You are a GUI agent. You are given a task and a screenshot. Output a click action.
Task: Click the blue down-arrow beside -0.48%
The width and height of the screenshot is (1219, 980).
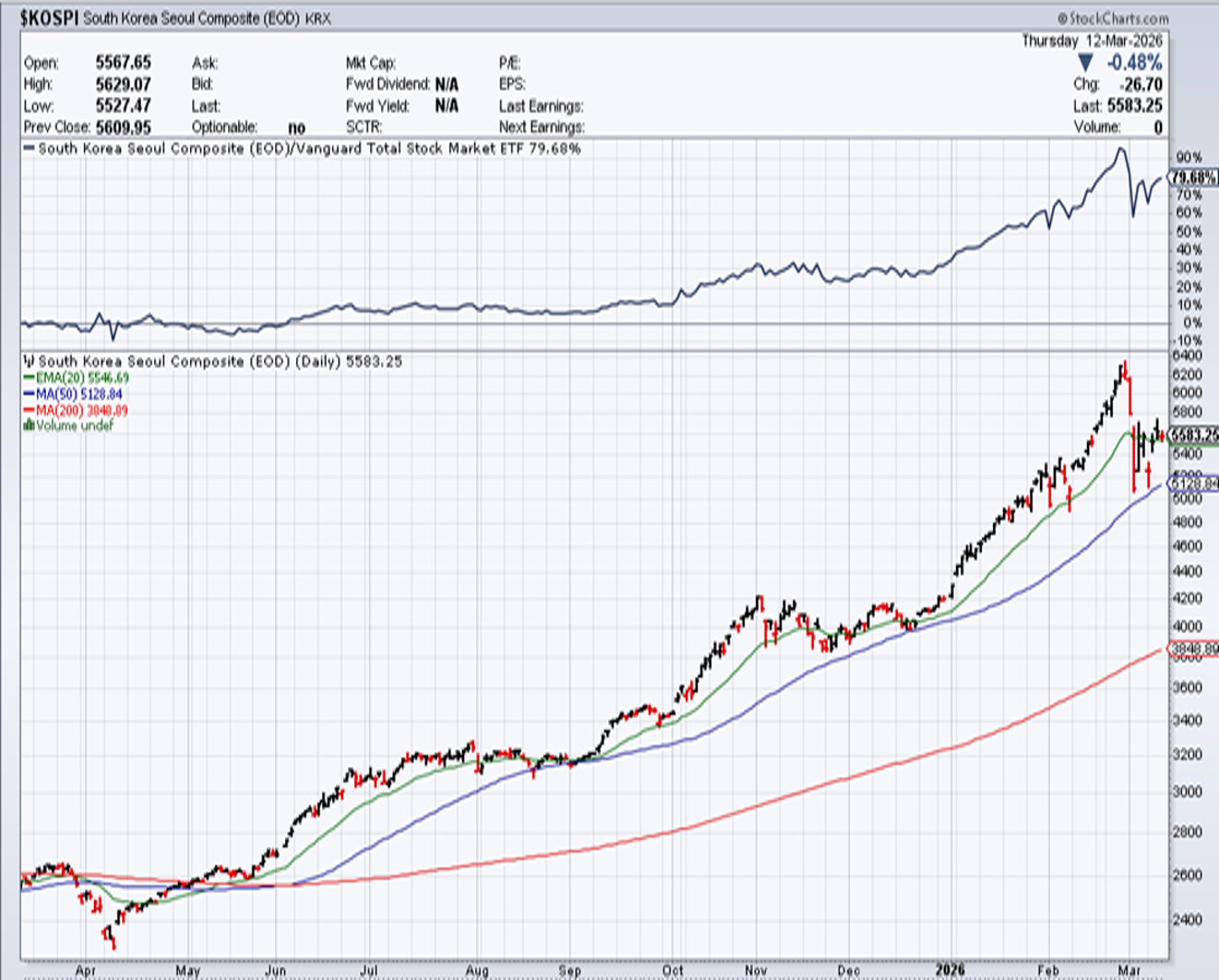click(1085, 63)
